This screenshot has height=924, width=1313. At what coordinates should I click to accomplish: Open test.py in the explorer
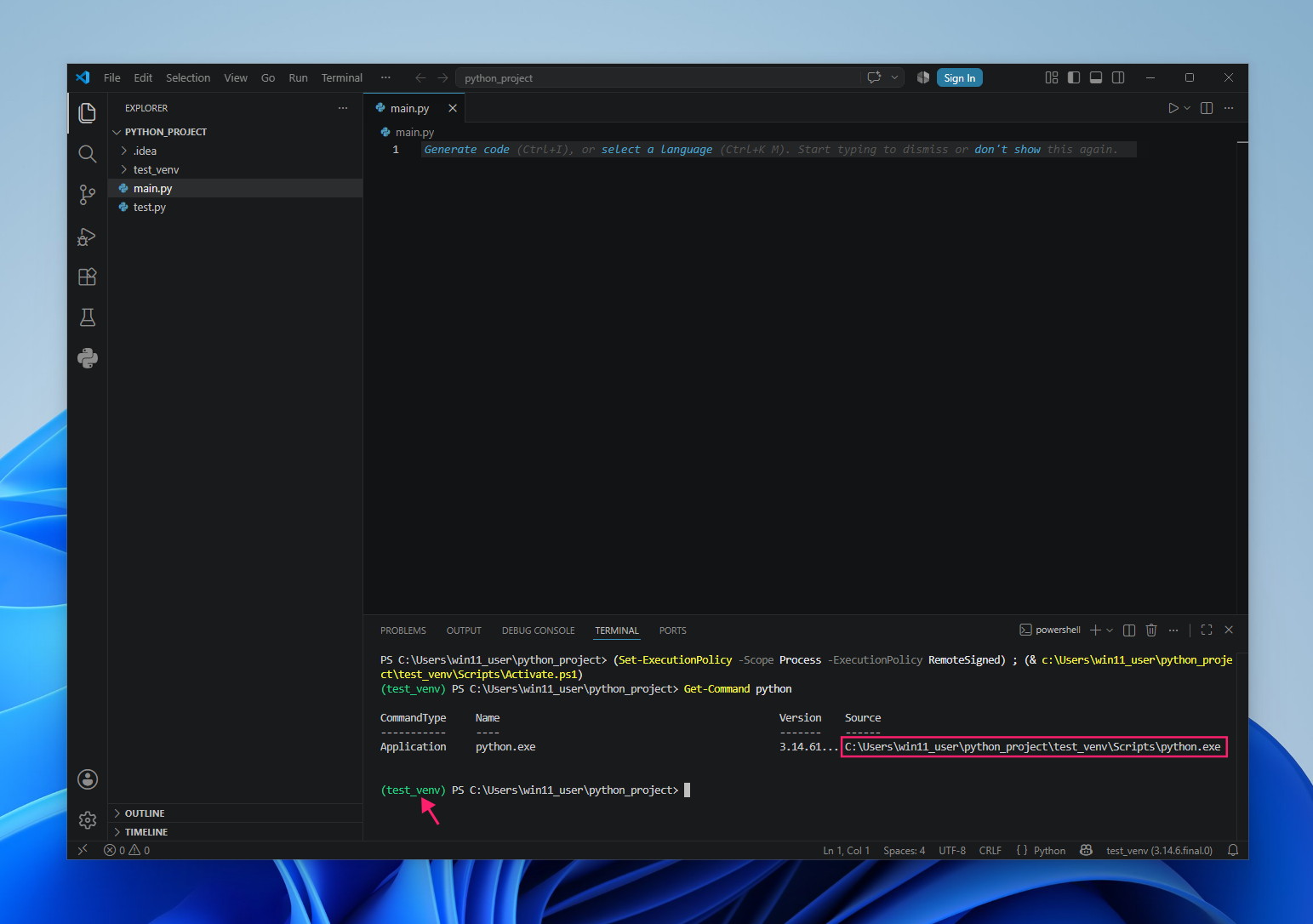click(236, 207)
